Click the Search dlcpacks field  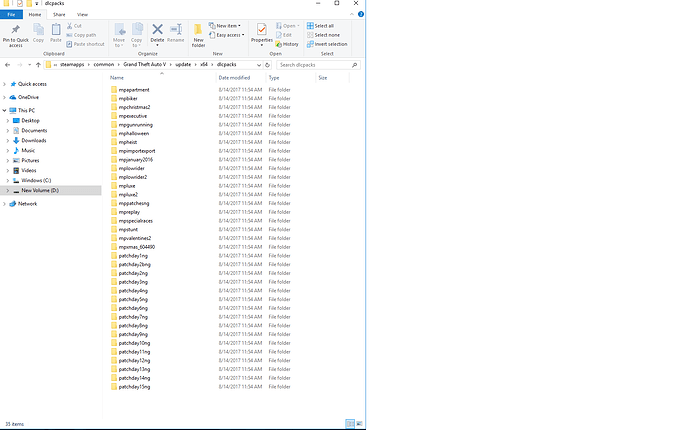[x=318, y=65]
